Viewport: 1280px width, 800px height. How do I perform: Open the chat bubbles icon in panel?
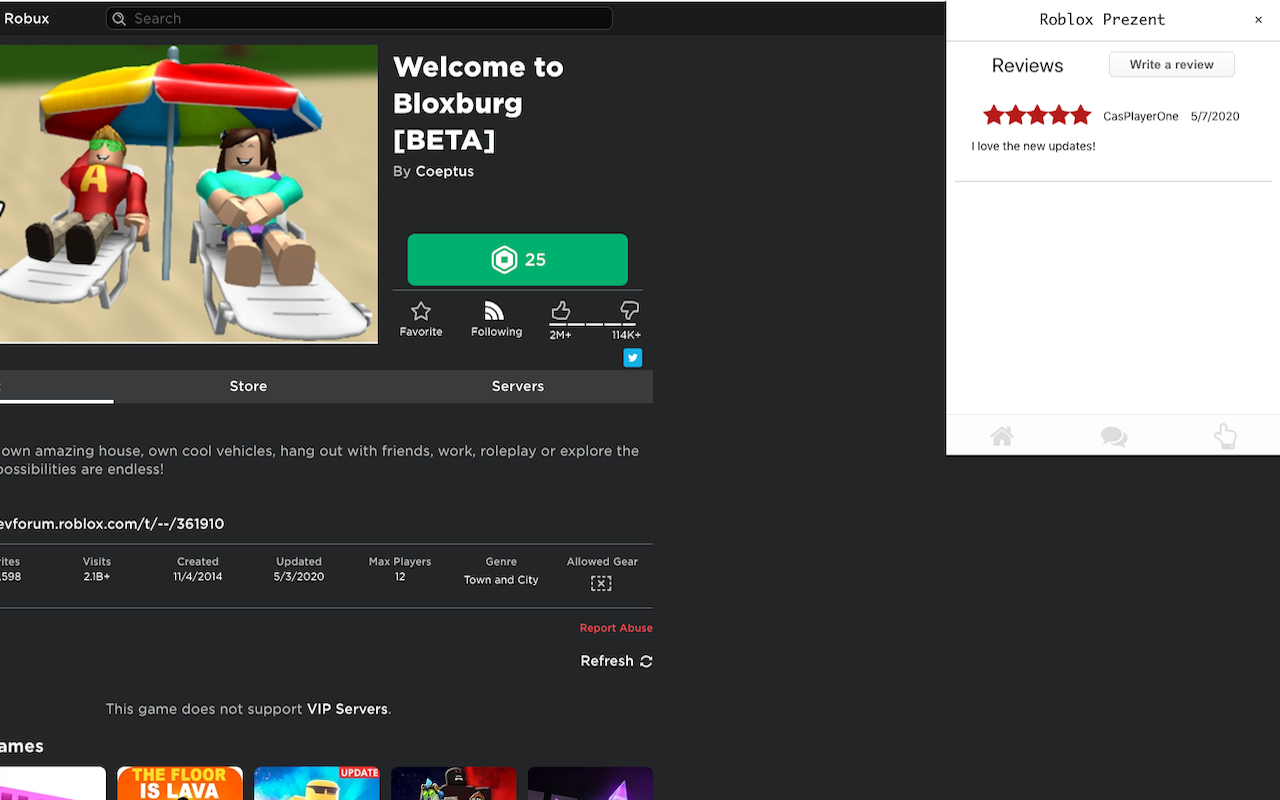[1114, 437]
